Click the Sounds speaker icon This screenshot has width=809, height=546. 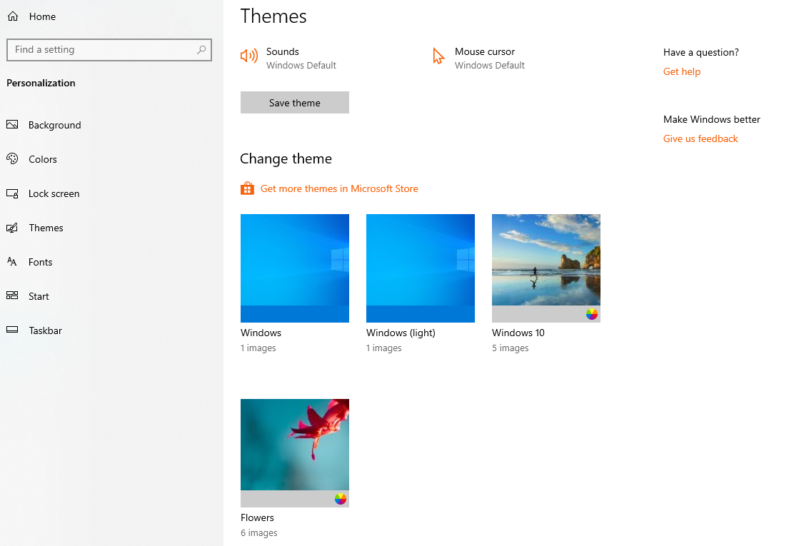(249, 56)
